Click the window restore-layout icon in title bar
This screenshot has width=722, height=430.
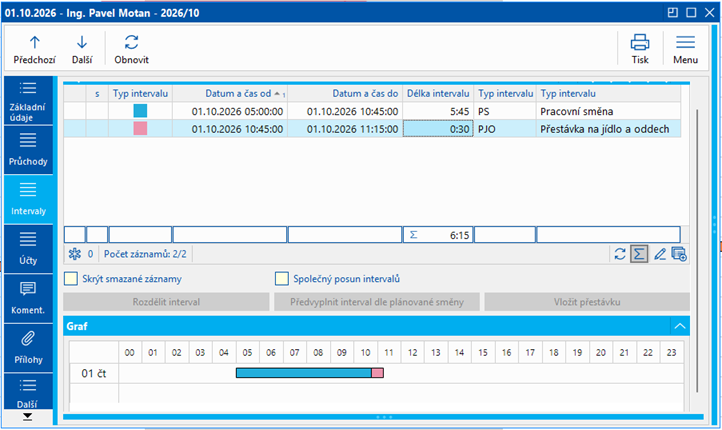pos(673,13)
